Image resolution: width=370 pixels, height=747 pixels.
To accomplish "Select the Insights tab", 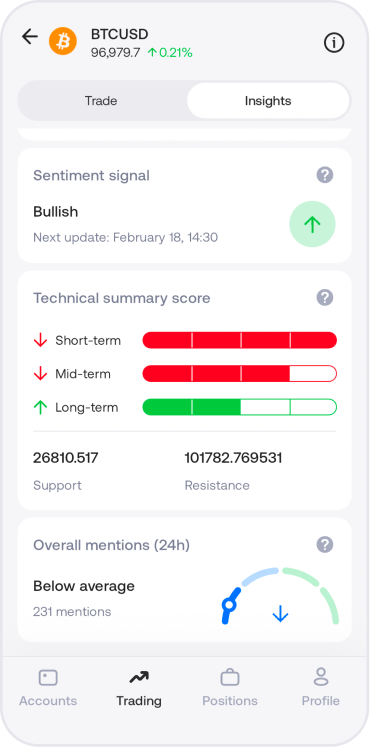I will (268, 101).
